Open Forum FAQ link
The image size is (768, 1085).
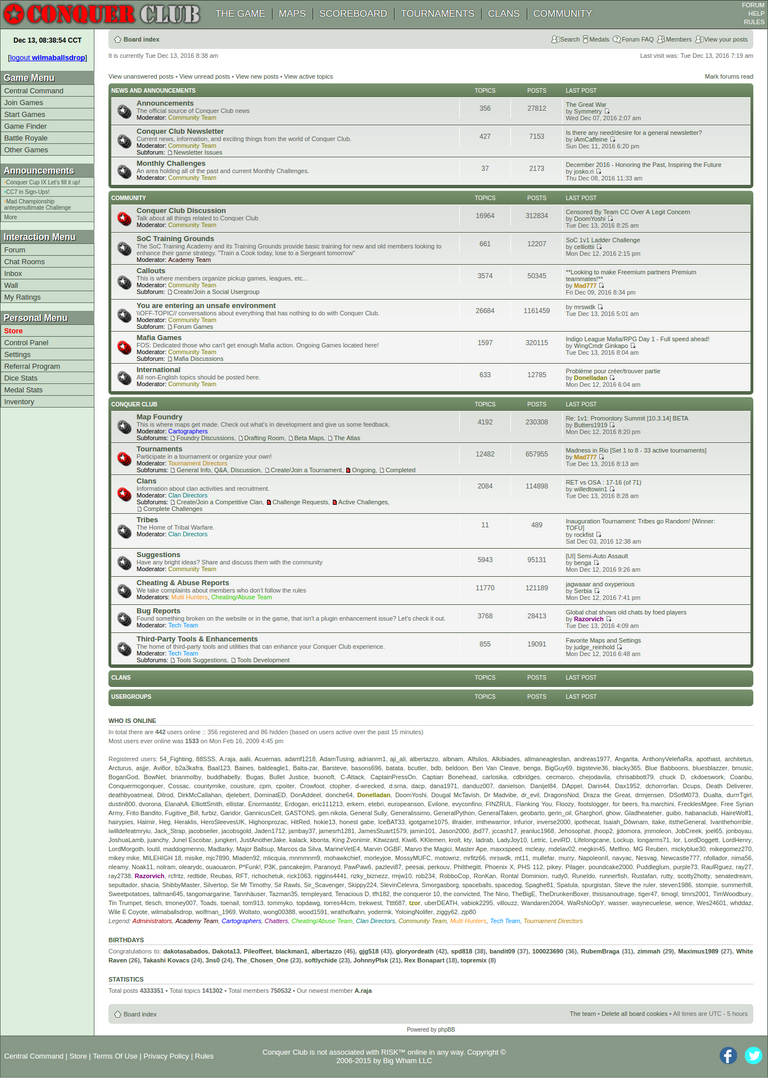tap(633, 39)
